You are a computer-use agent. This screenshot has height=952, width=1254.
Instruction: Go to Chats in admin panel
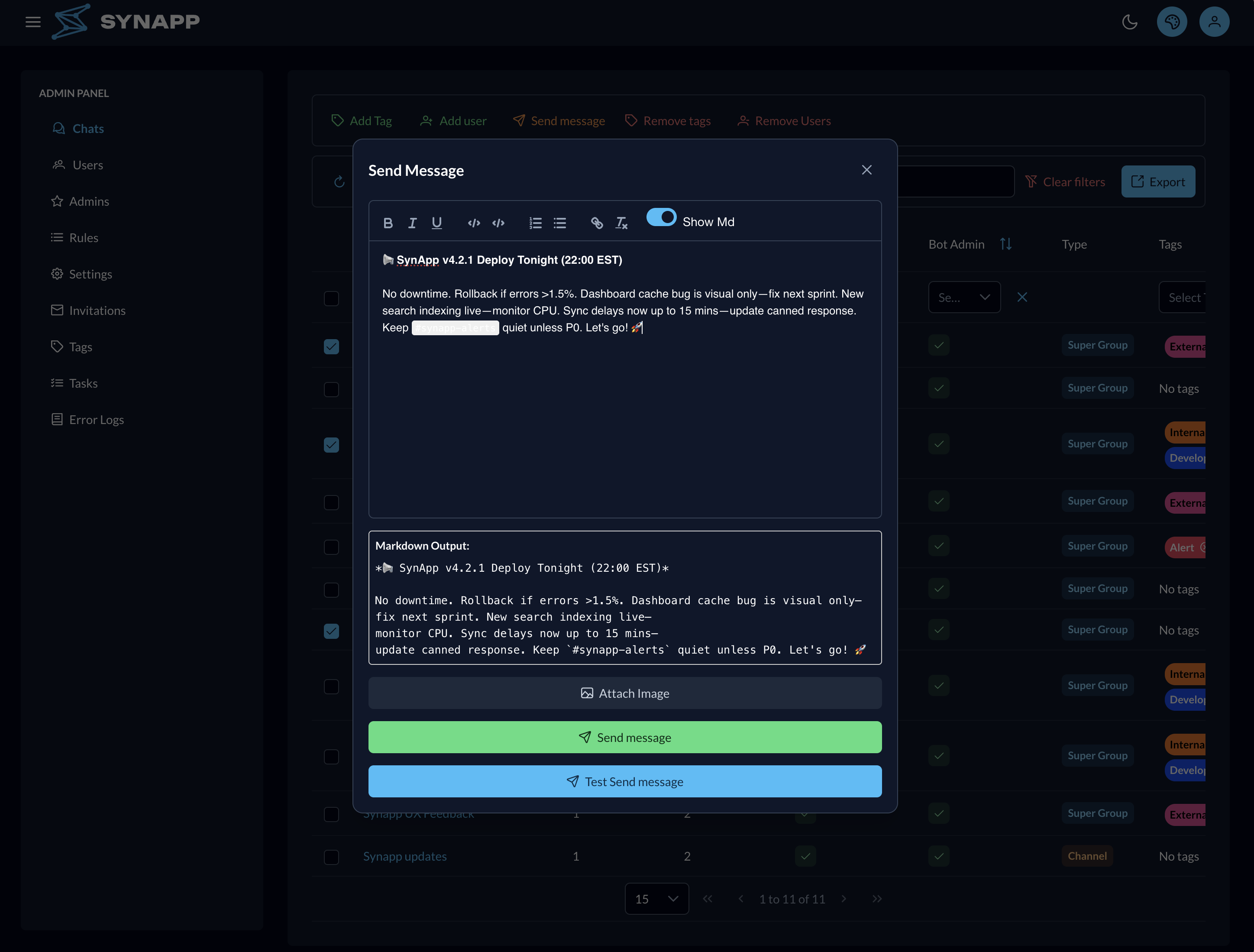pyautogui.click(x=78, y=129)
